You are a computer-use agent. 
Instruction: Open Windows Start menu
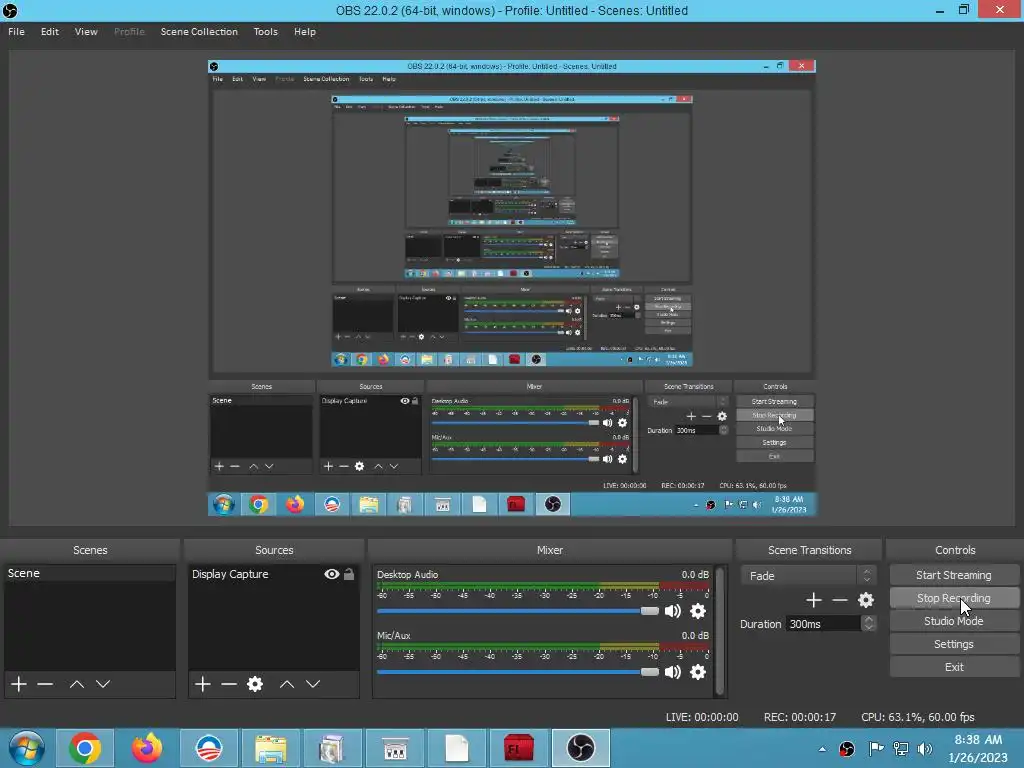(x=26, y=748)
